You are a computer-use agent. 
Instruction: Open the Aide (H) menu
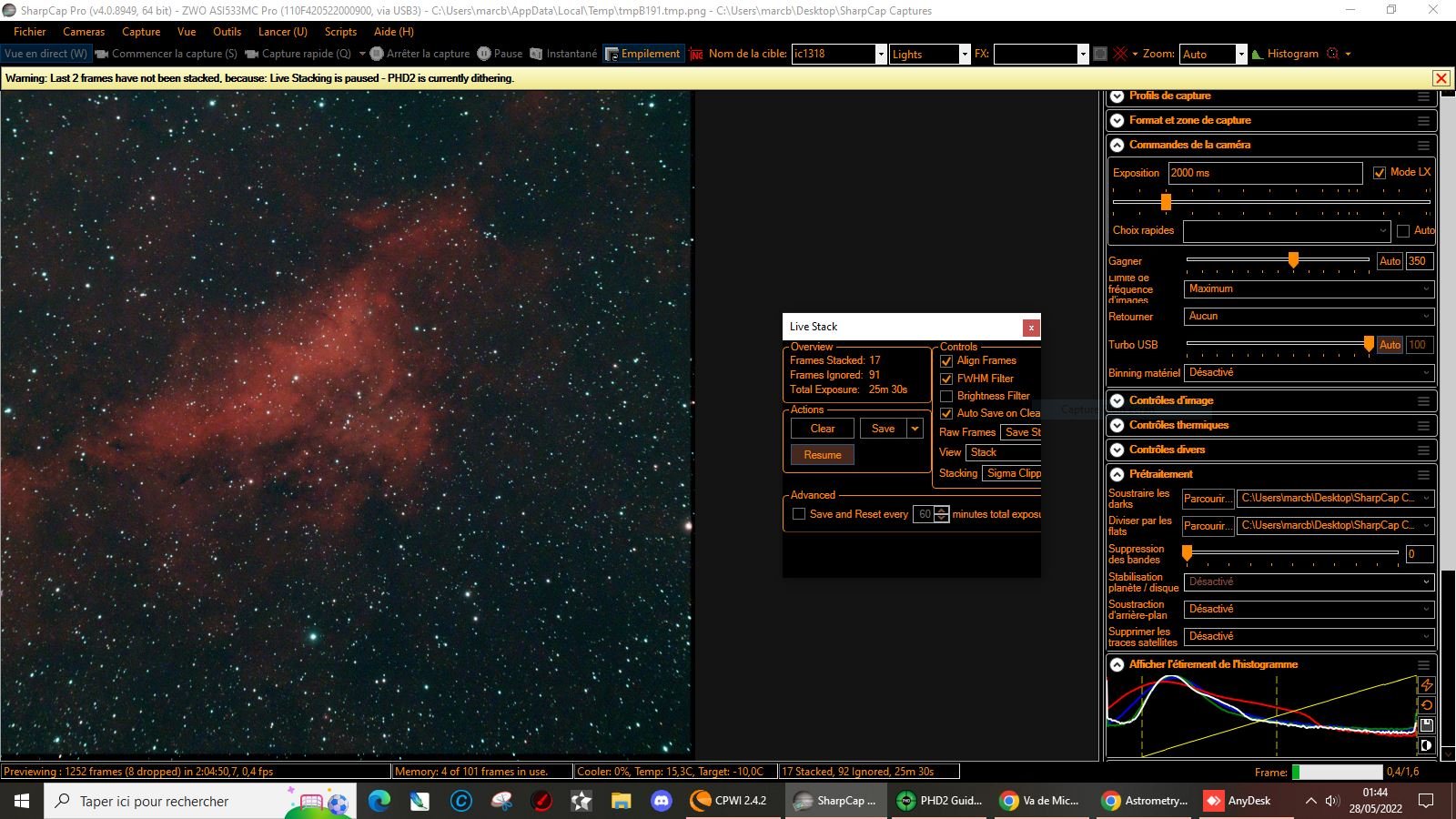click(394, 32)
